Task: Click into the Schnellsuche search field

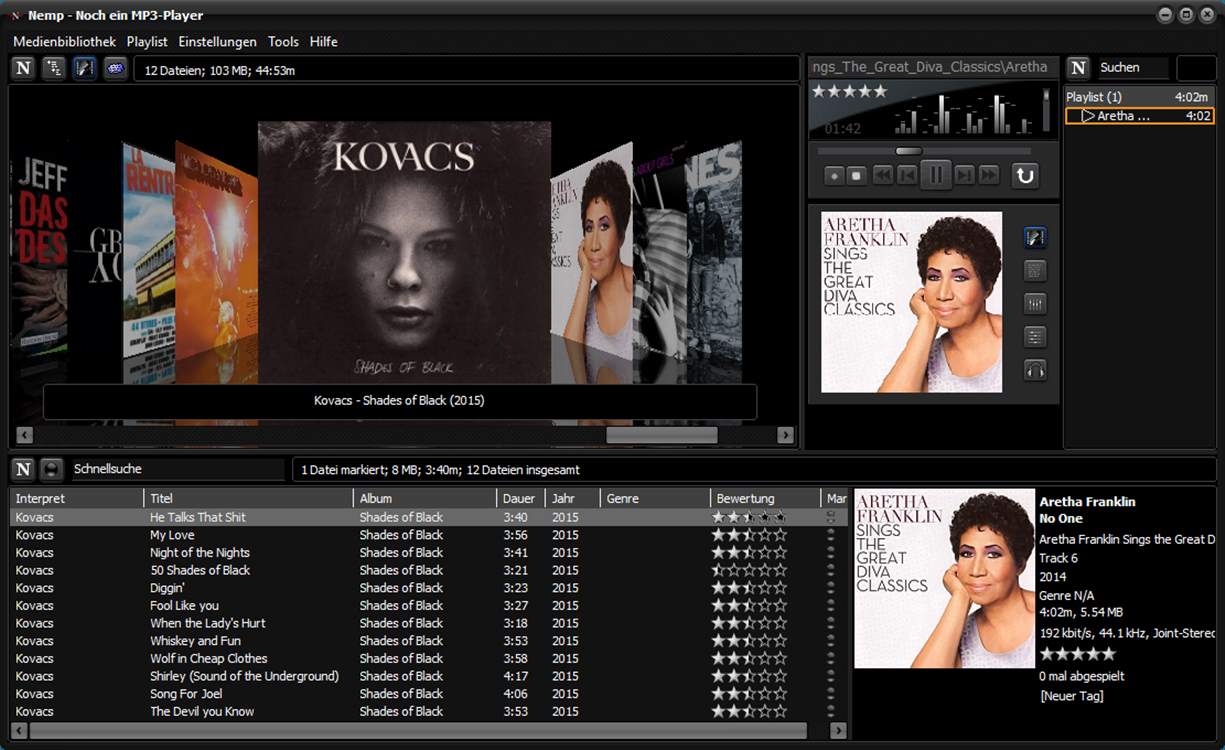Action: (x=177, y=469)
